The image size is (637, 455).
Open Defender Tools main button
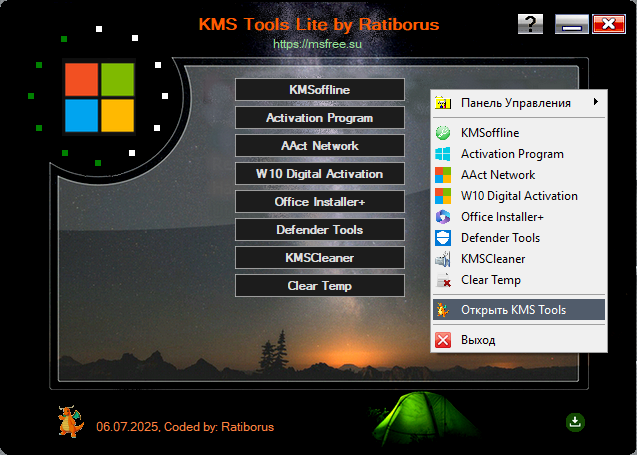pos(320,230)
